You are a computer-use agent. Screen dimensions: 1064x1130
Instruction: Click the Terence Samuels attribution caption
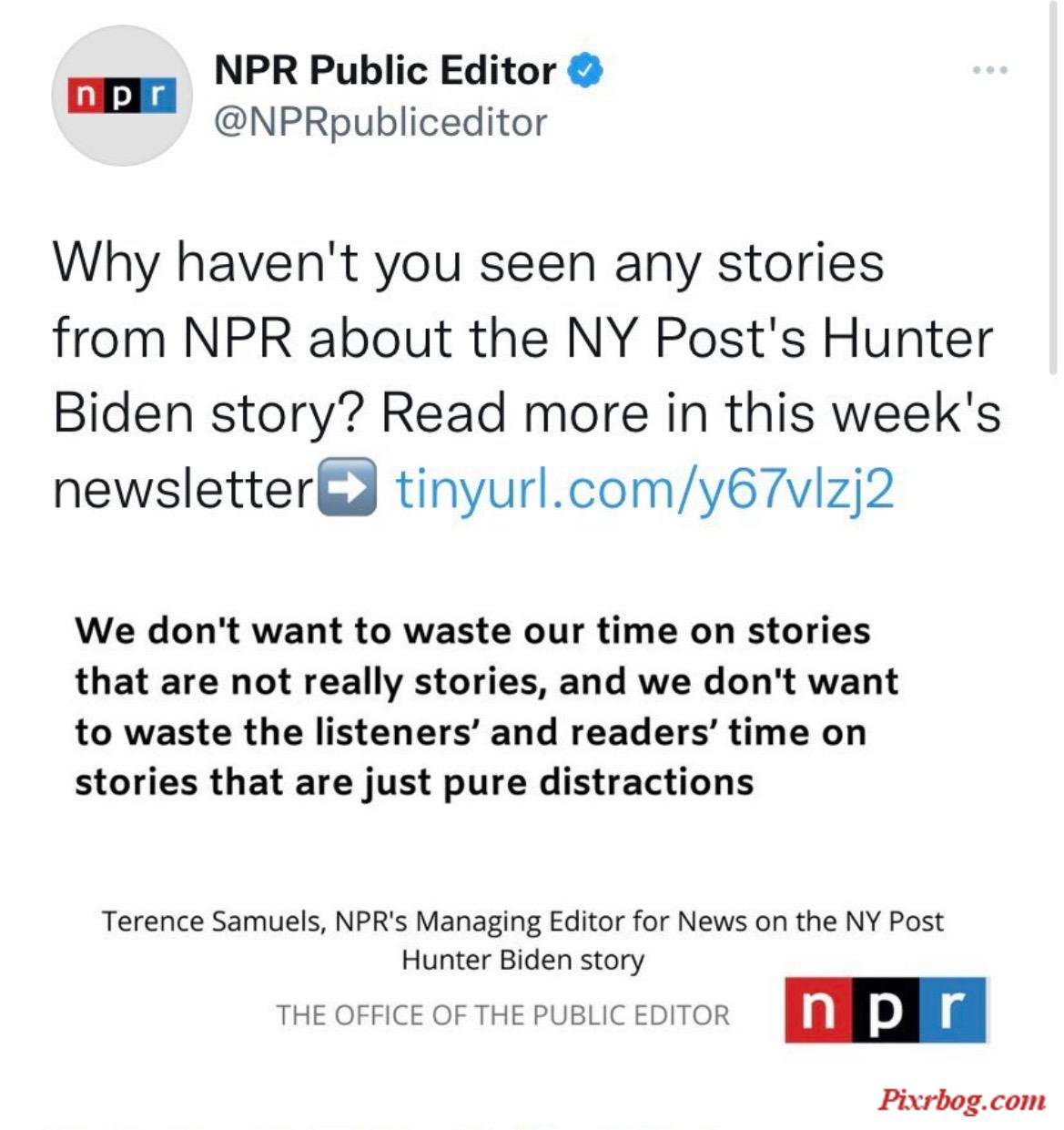coord(522,940)
